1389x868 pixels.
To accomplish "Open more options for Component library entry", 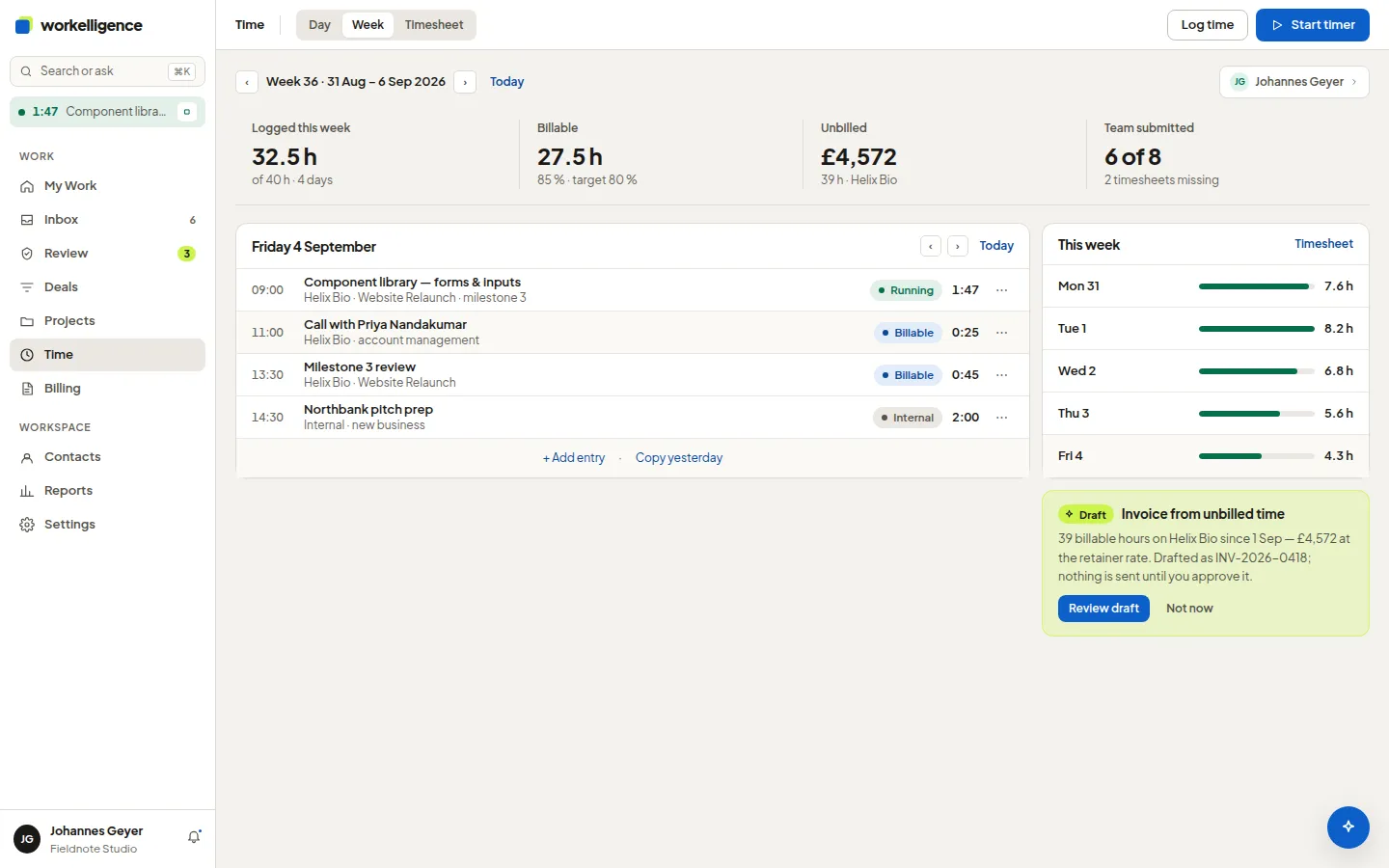I will point(1002,290).
